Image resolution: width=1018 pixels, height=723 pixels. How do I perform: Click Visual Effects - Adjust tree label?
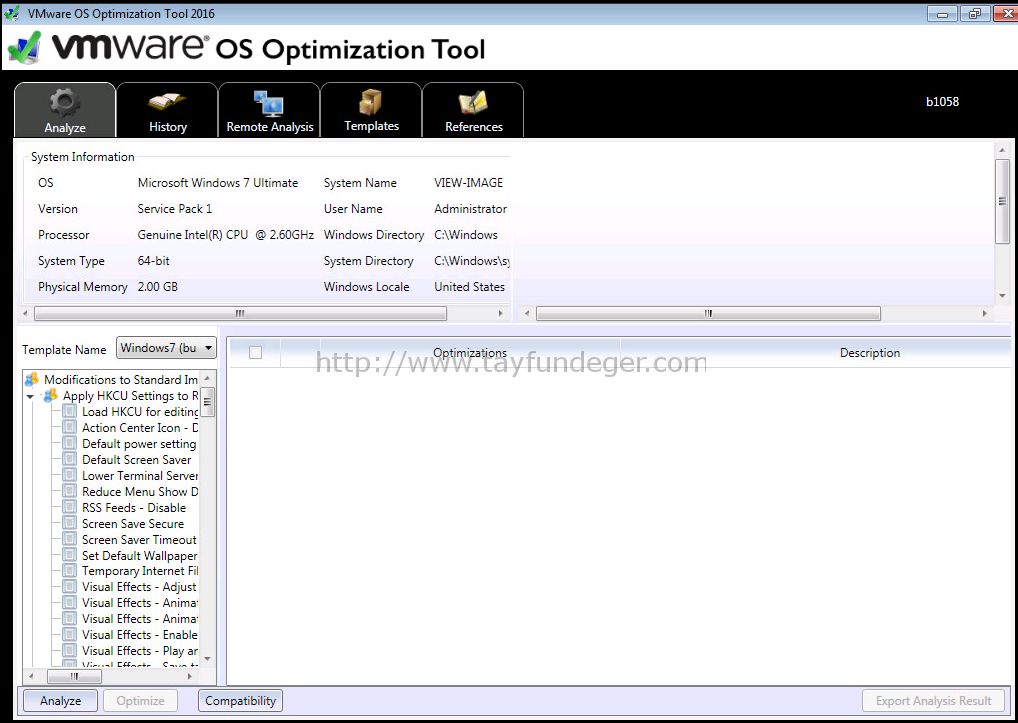coord(139,587)
